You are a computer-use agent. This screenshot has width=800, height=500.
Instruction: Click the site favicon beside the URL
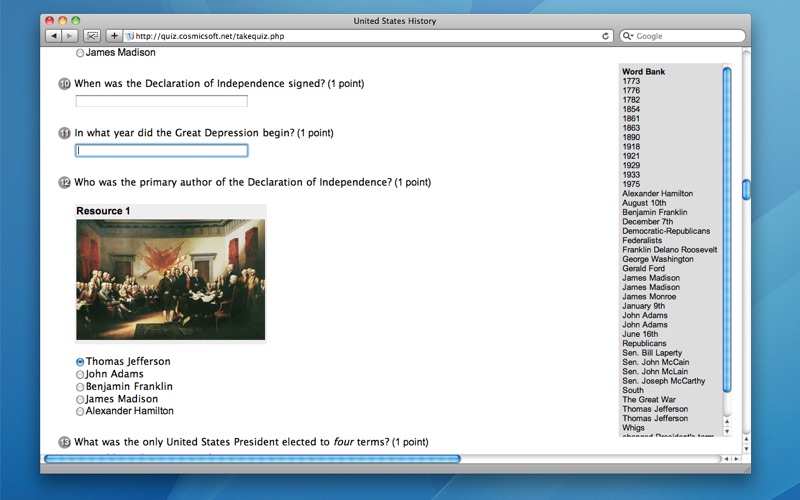pos(130,36)
